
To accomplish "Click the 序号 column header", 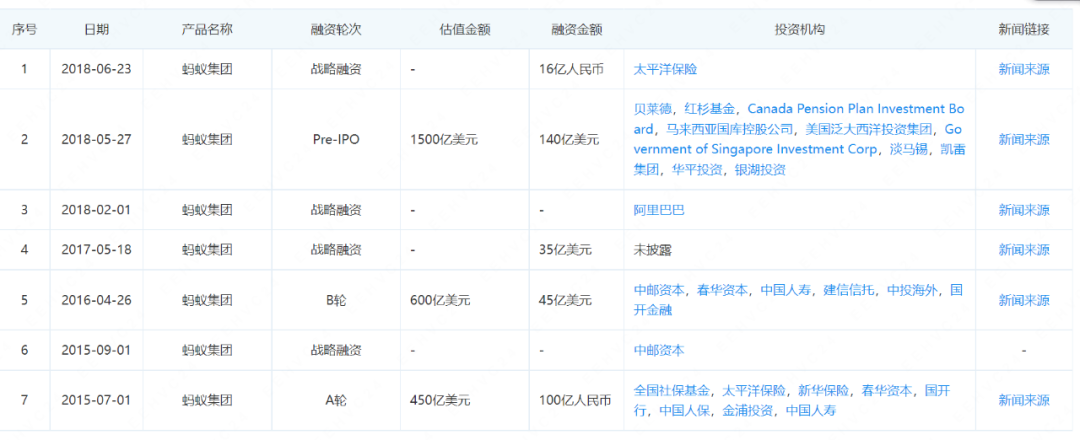I will pyautogui.click(x=25, y=30).
